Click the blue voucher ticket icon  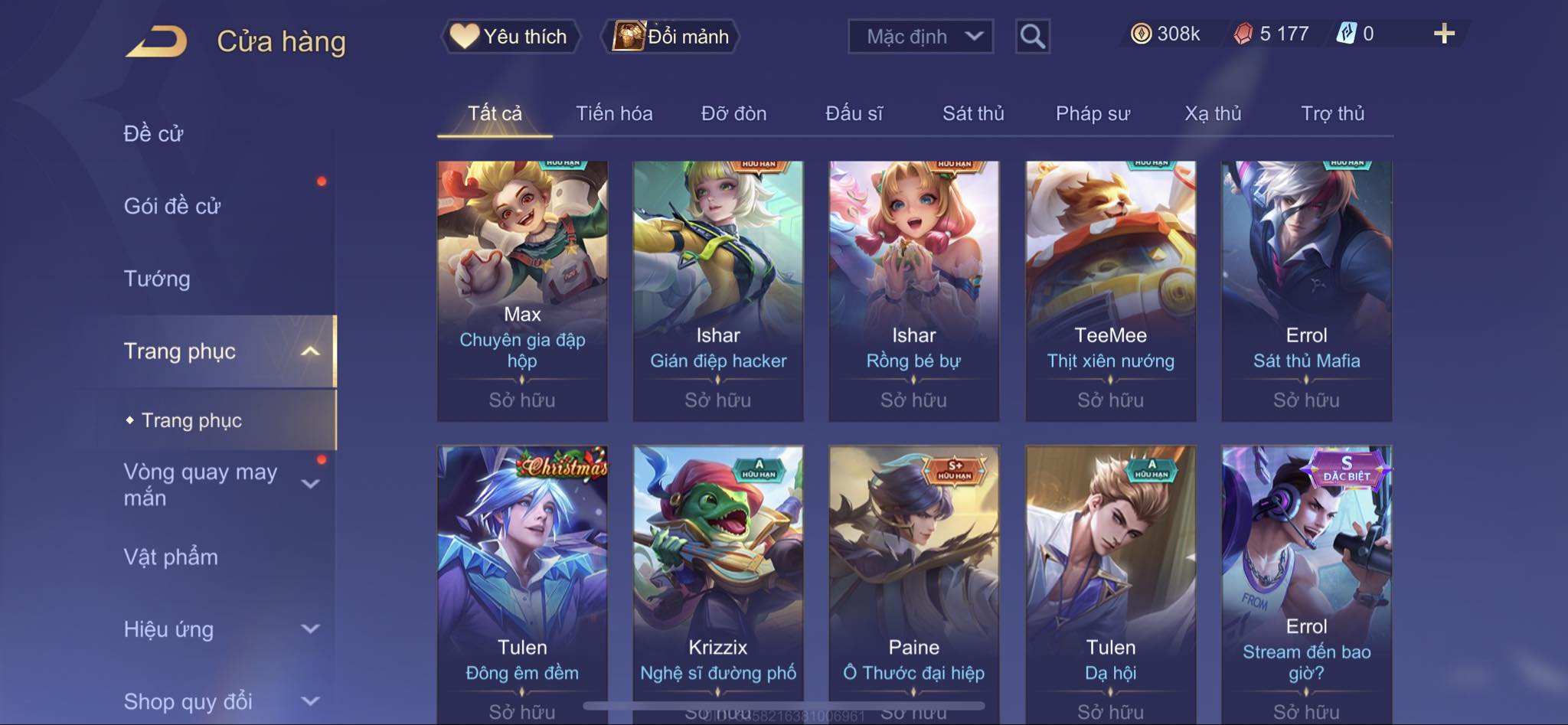coord(1346,34)
